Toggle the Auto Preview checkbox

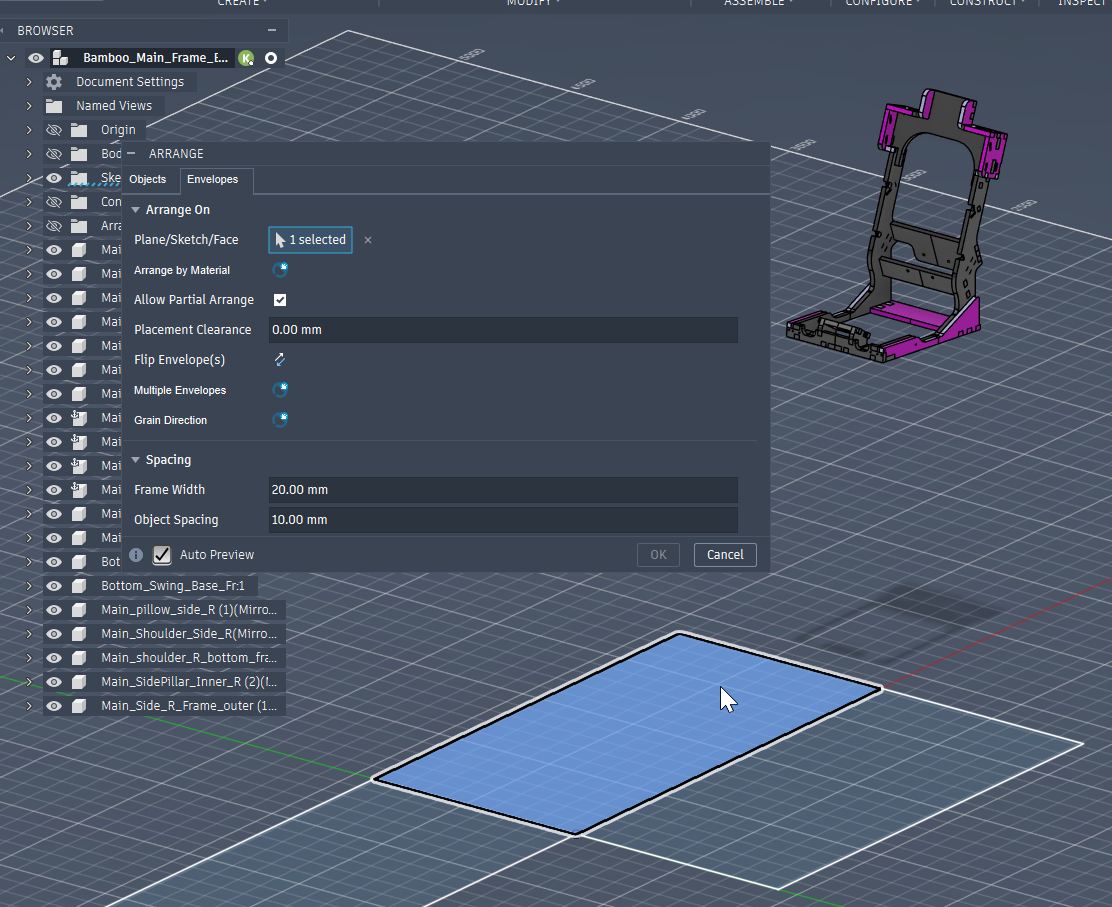click(x=162, y=555)
